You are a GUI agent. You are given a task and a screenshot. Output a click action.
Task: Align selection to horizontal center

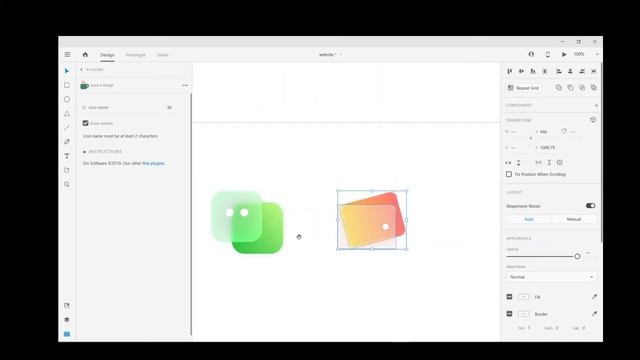coord(570,71)
